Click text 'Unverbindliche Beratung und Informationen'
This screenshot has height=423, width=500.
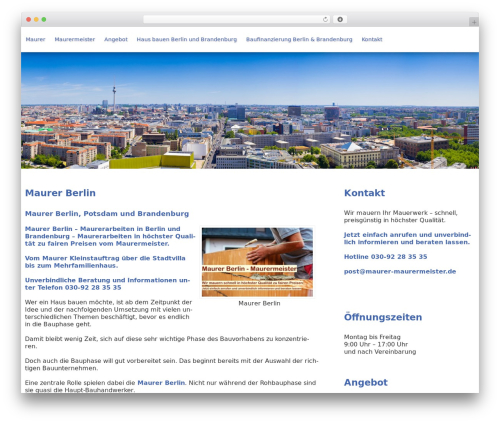(102, 280)
